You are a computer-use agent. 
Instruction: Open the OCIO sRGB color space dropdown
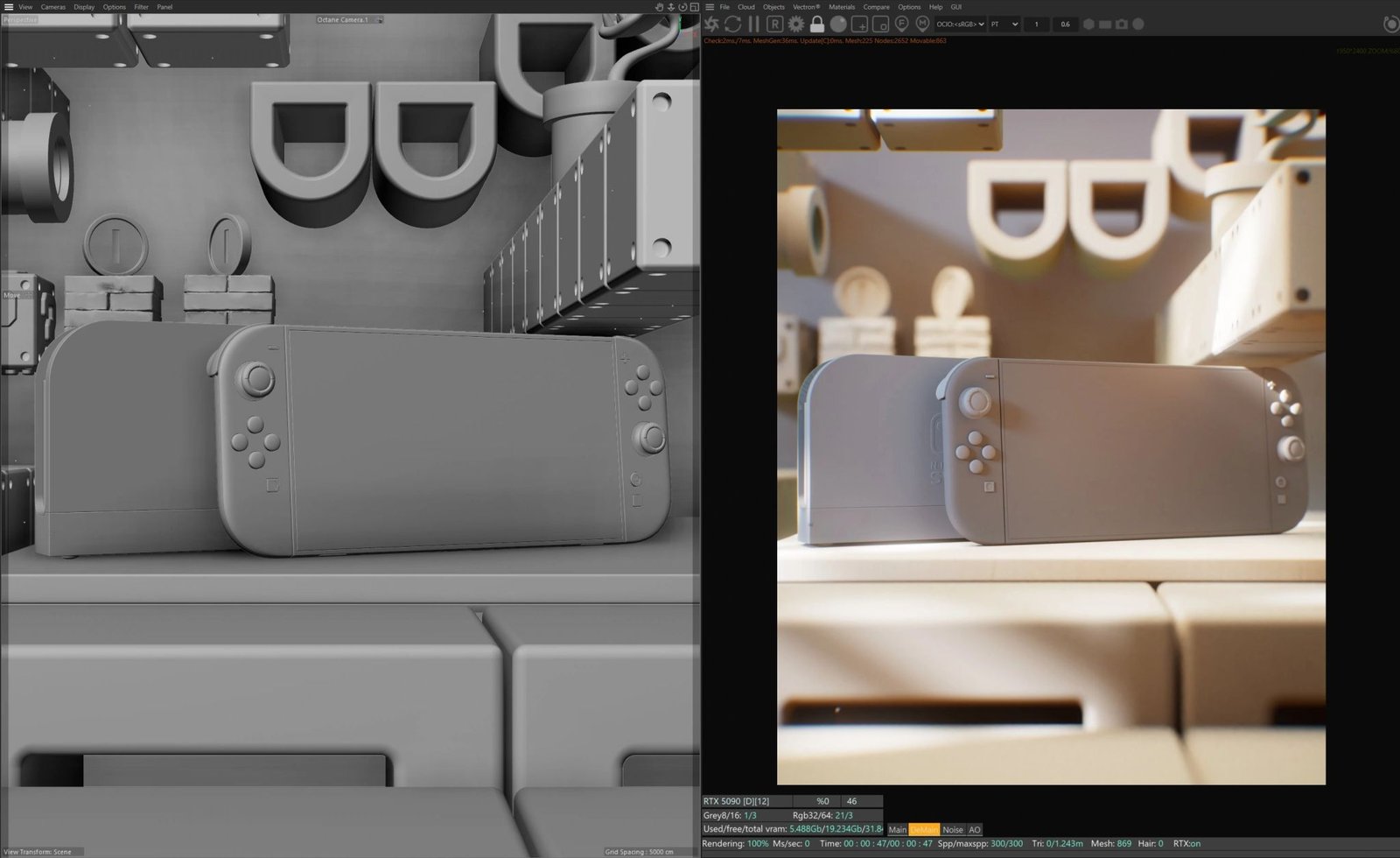pos(961,25)
